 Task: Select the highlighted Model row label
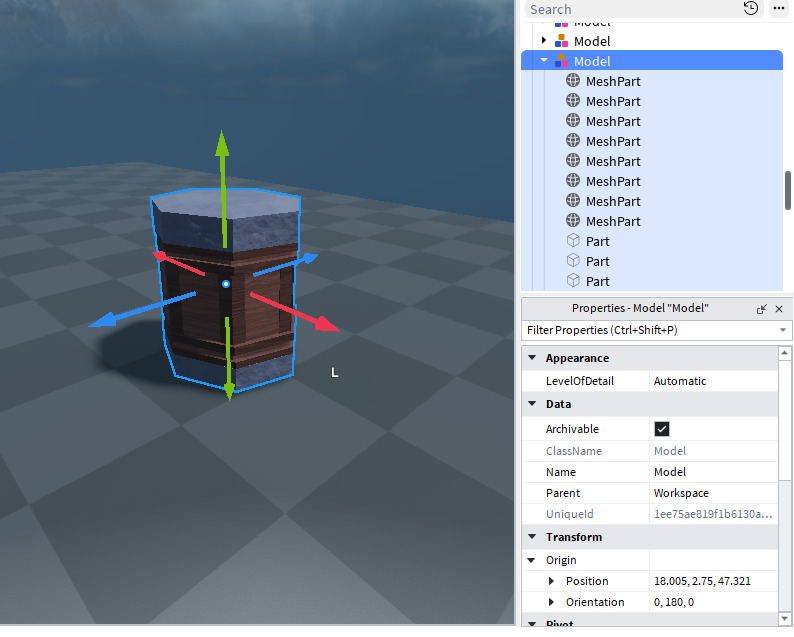tap(592, 61)
